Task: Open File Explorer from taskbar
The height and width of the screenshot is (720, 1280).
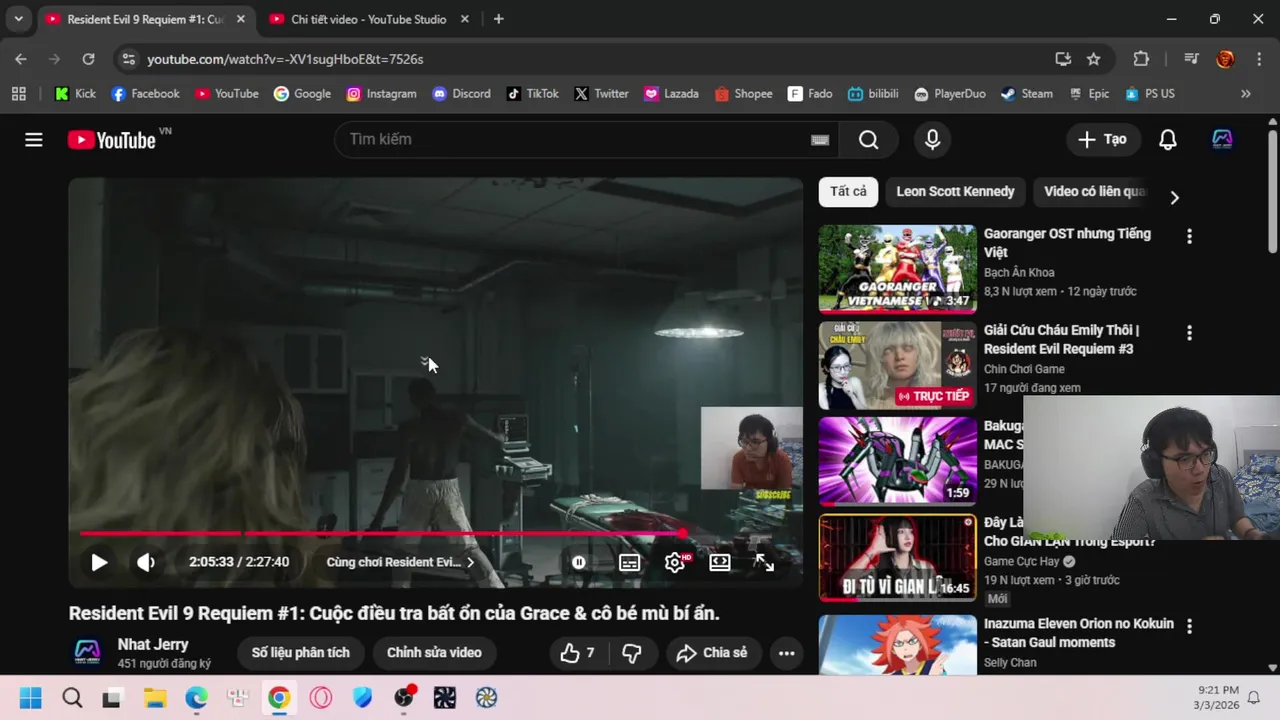Action: pyautogui.click(x=155, y=698)
